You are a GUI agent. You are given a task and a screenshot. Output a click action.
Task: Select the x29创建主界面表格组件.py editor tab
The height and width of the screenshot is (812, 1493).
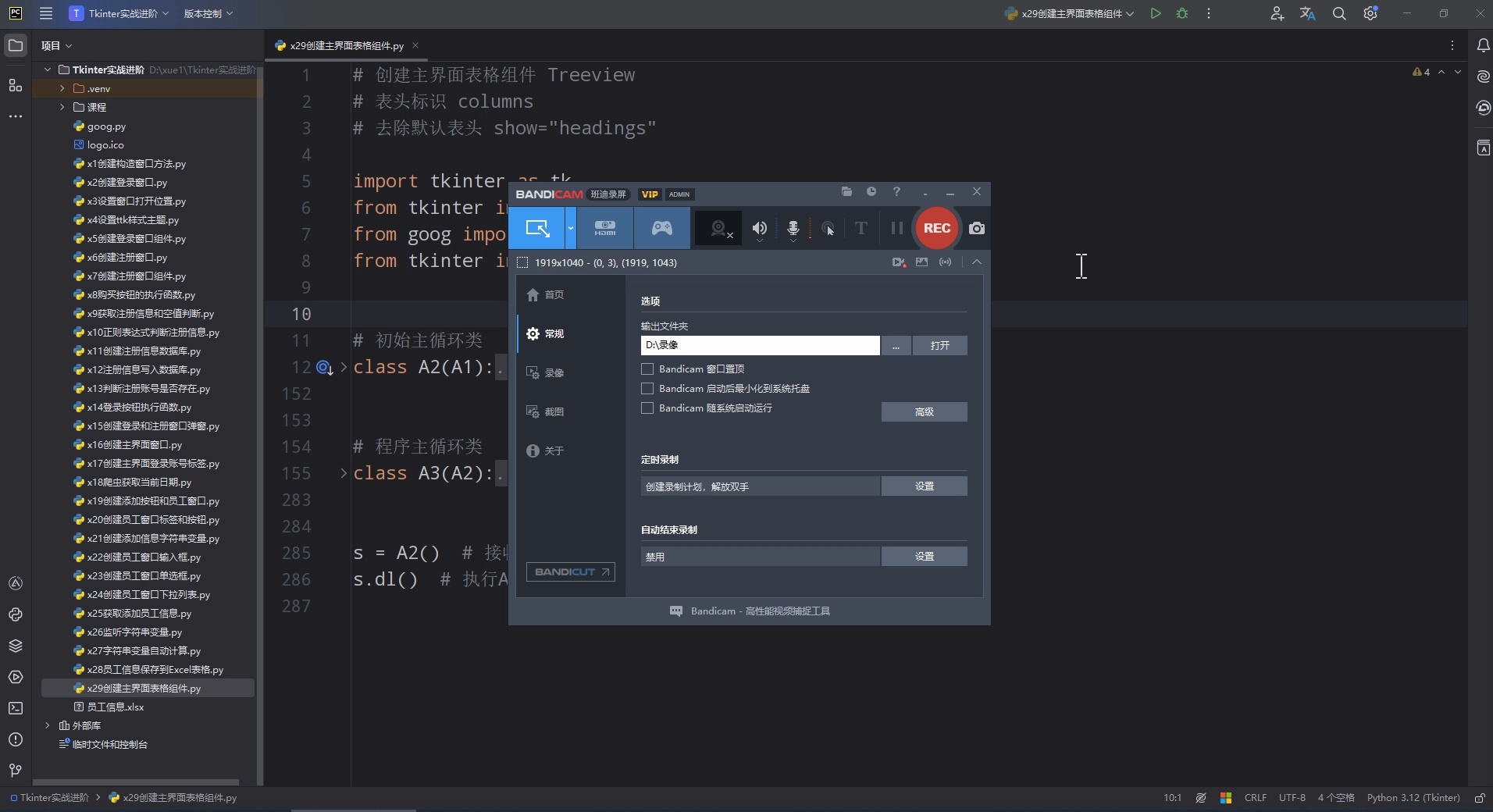click(x=344, y=45)
